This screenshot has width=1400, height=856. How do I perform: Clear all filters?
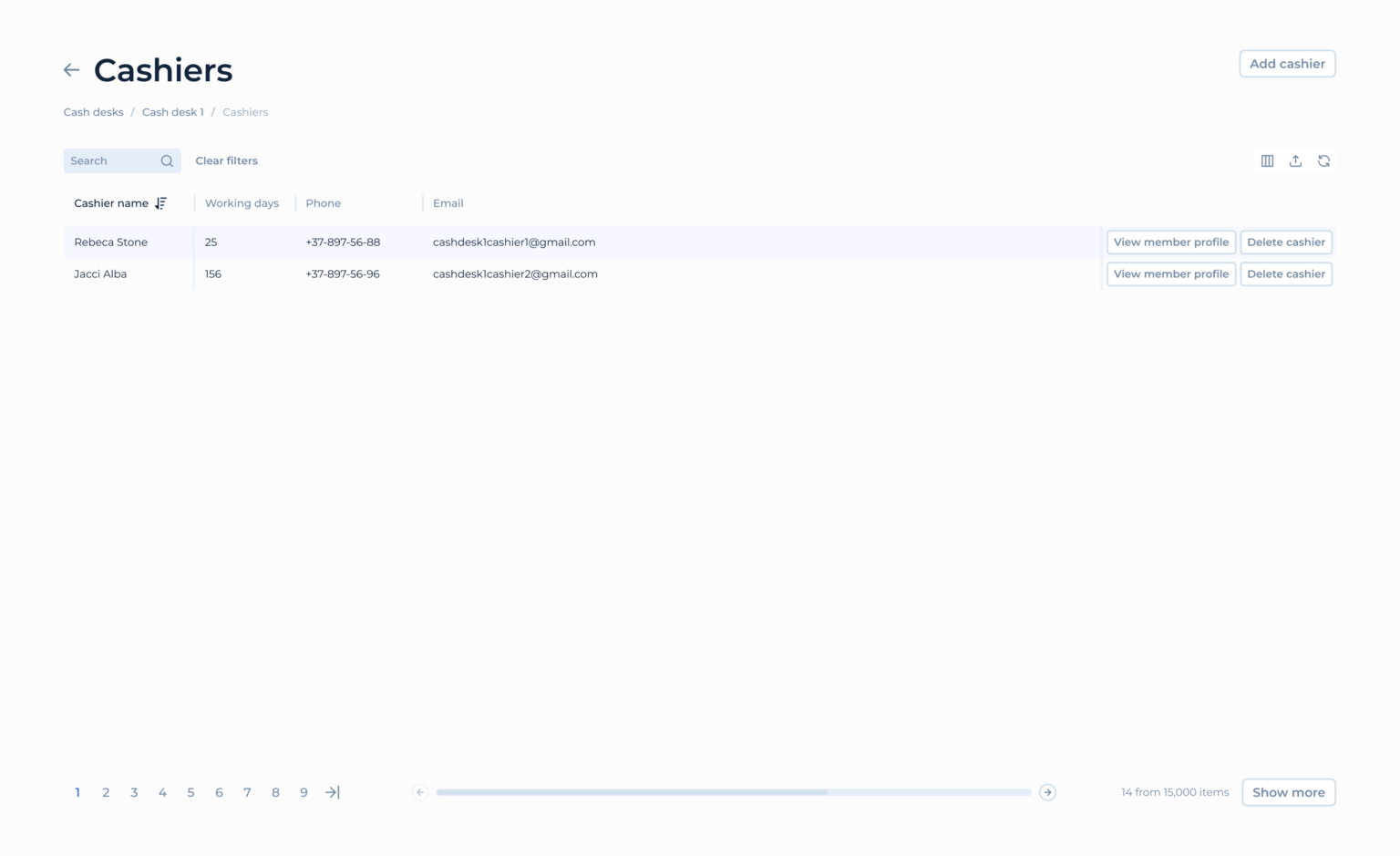pos(226,161)
